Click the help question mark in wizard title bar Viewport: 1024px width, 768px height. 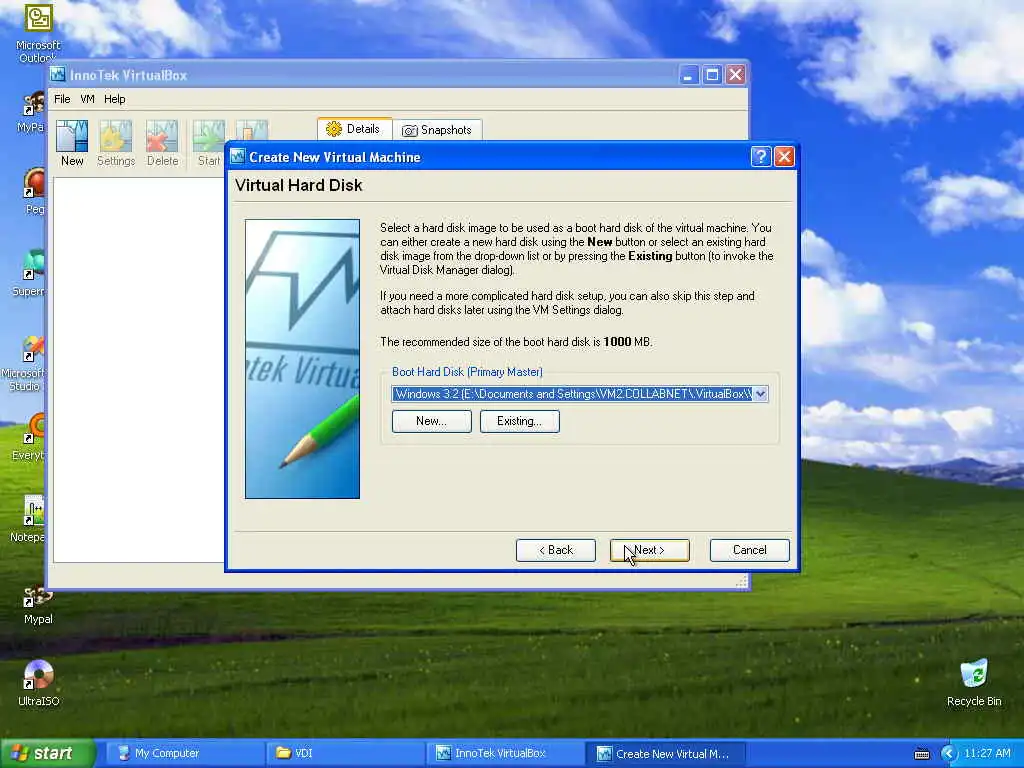760,157
